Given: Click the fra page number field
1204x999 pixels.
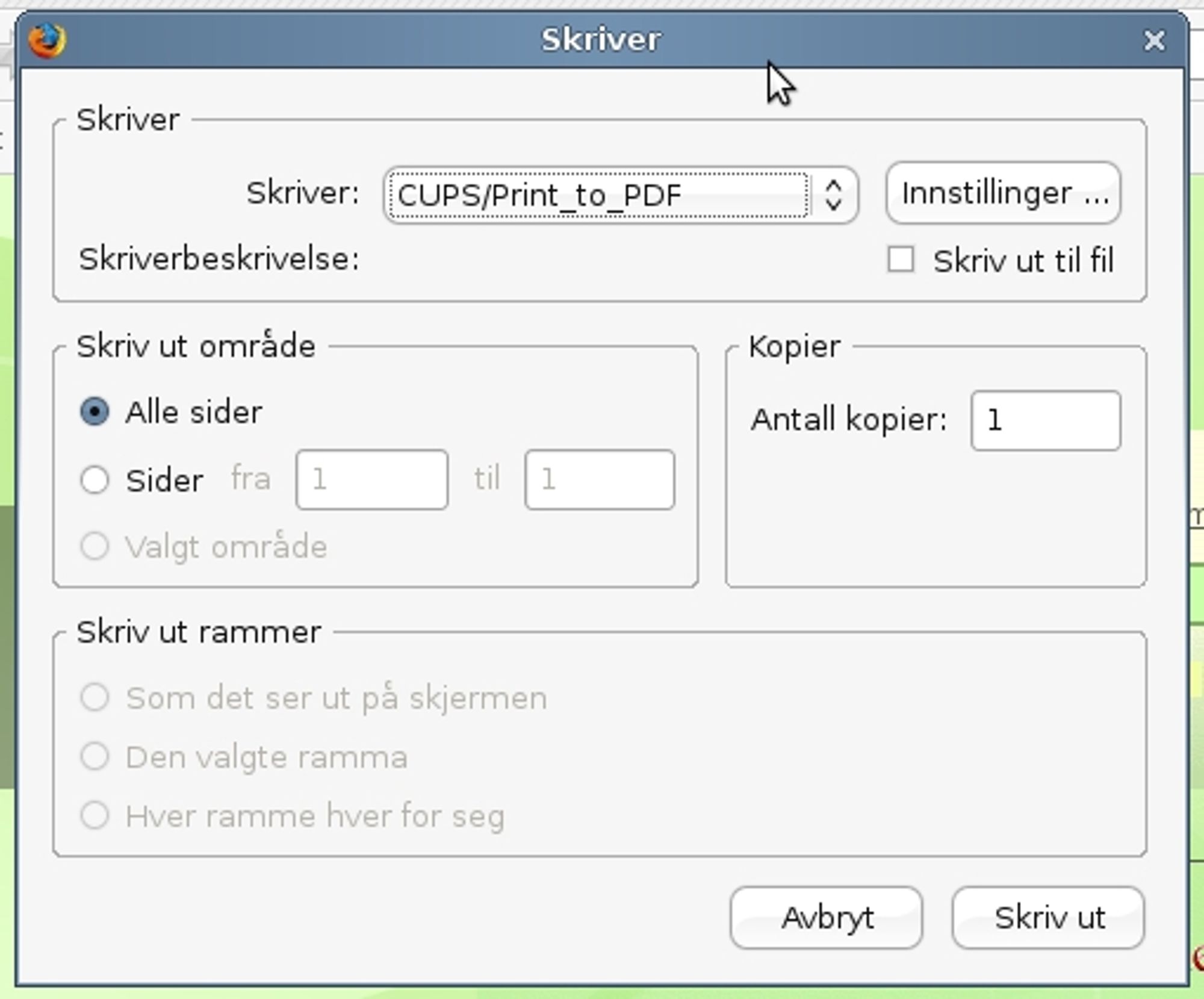Looking at the screenshot, I should (372, 479).
